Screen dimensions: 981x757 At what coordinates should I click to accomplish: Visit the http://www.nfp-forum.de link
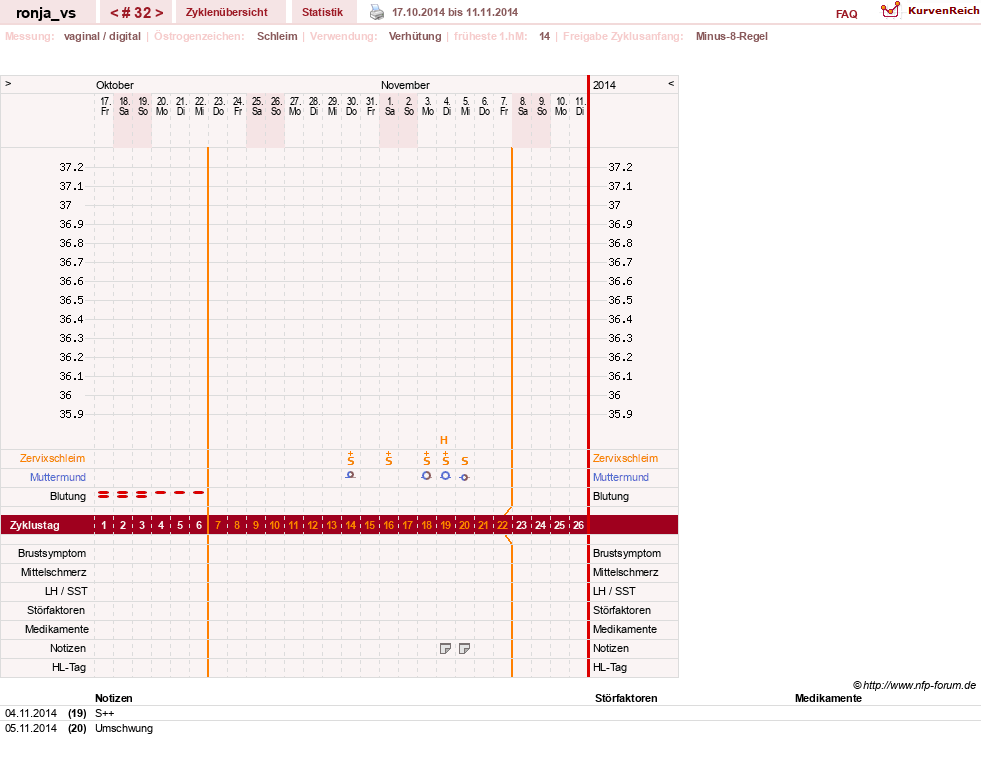920,685
